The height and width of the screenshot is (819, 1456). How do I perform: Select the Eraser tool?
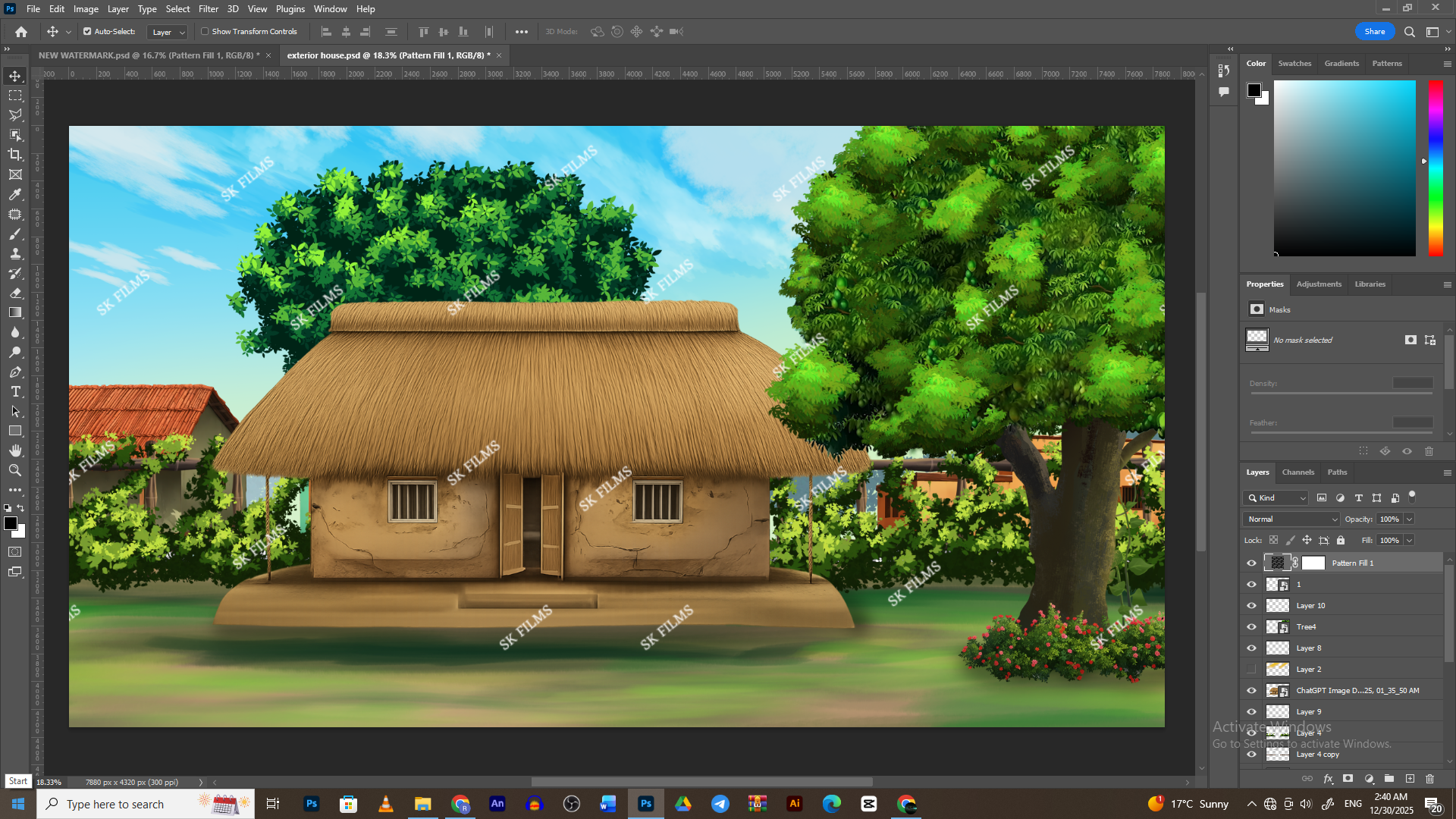15,293
